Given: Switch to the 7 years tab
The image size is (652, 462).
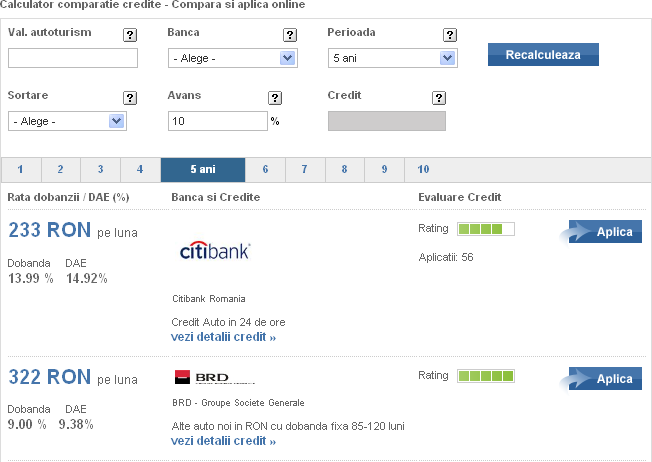Looking at the screenshot, I should pos(305,170).
